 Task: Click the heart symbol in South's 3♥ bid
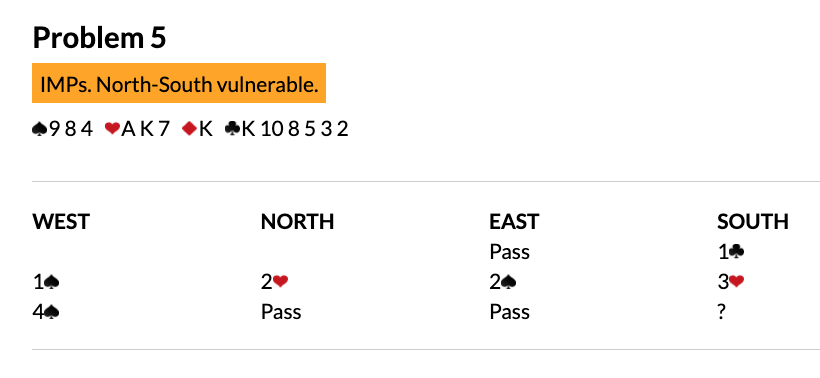[x=737, y=282]
